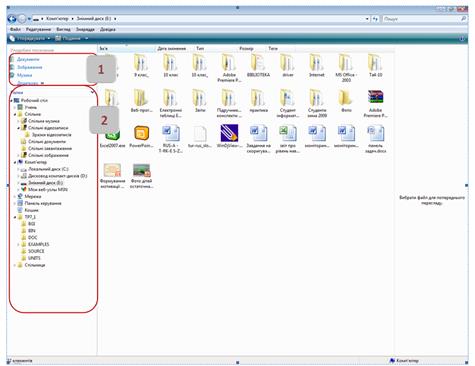
Task: Select the blank tur-rus file icon
Action: click(200, 133)
